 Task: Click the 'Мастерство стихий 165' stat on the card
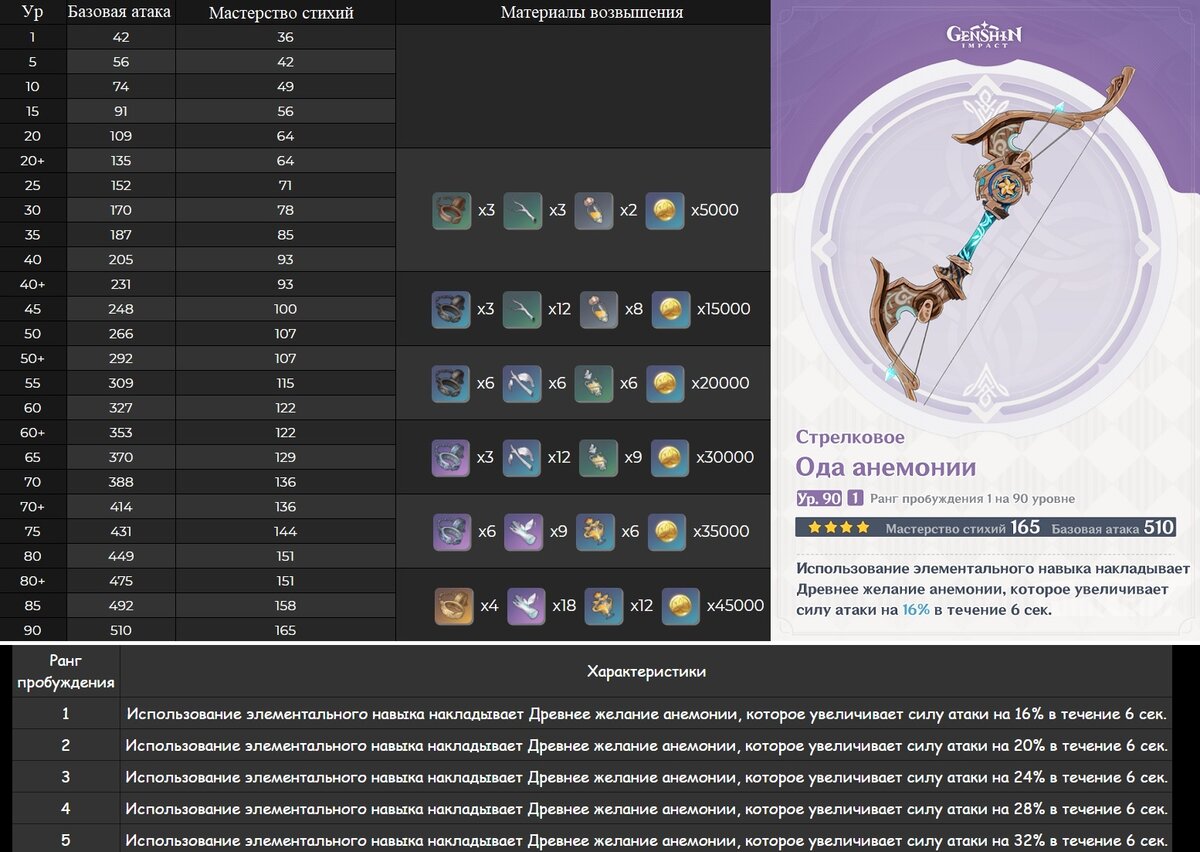[963, 527]
